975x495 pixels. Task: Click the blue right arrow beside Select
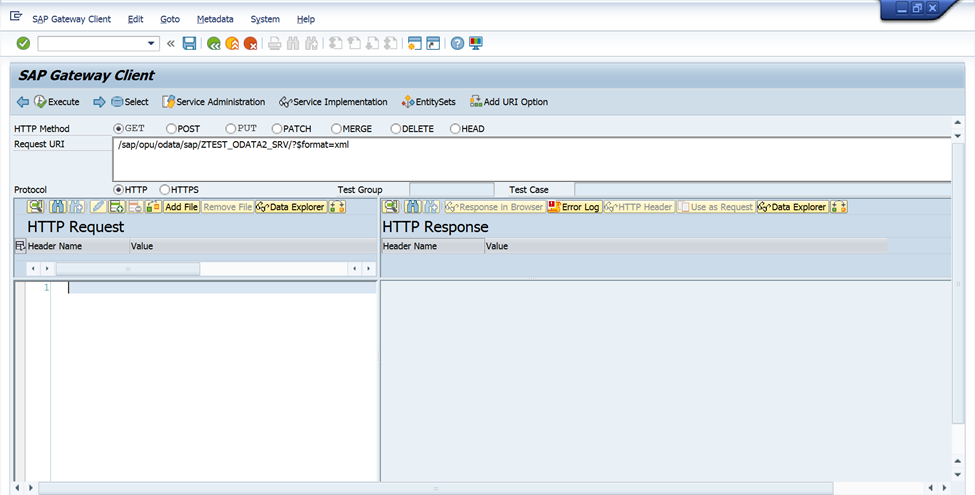pyautogui.click(x=99, y=102)
